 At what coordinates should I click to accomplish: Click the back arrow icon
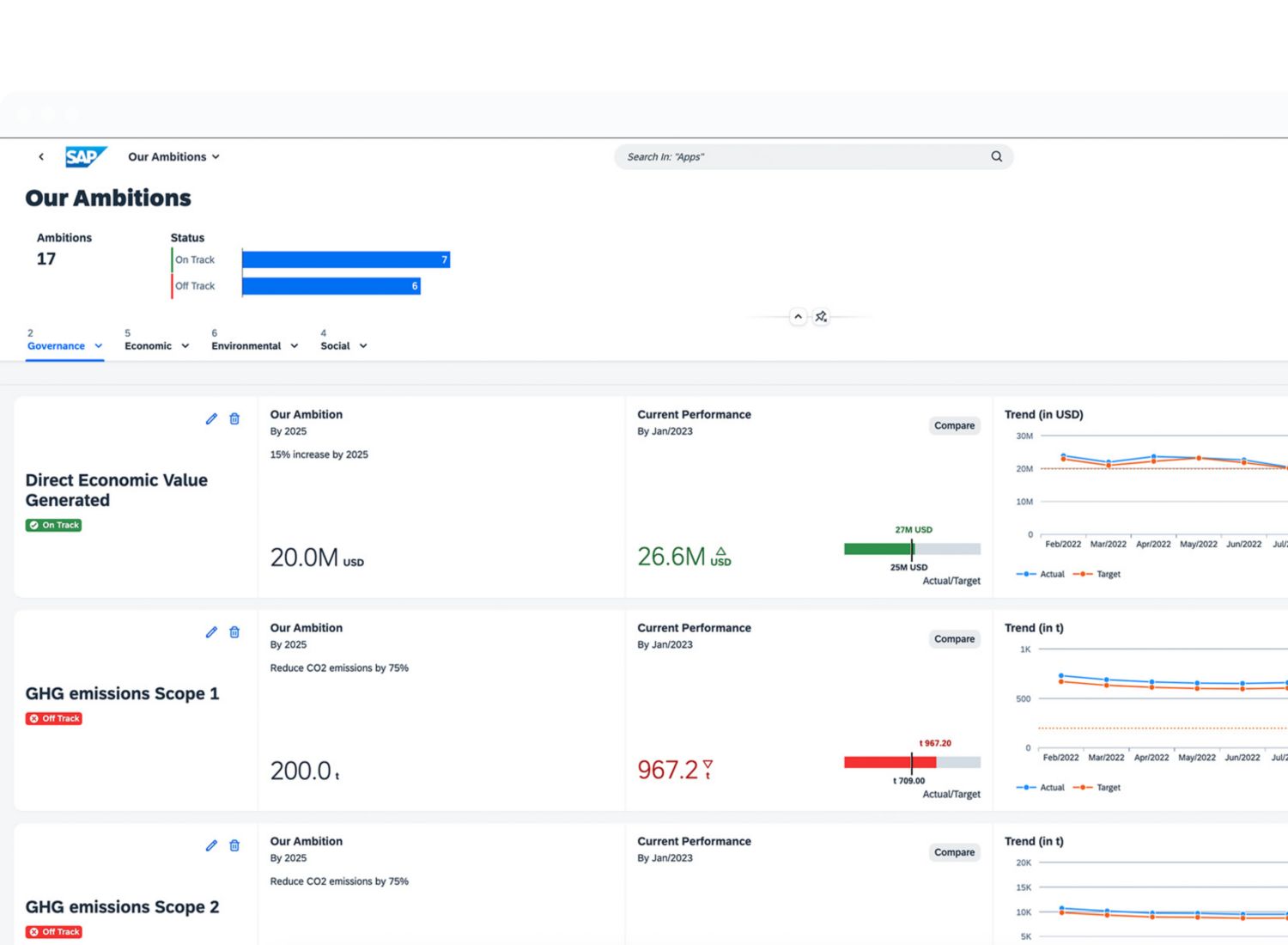[x=41, y=156]
